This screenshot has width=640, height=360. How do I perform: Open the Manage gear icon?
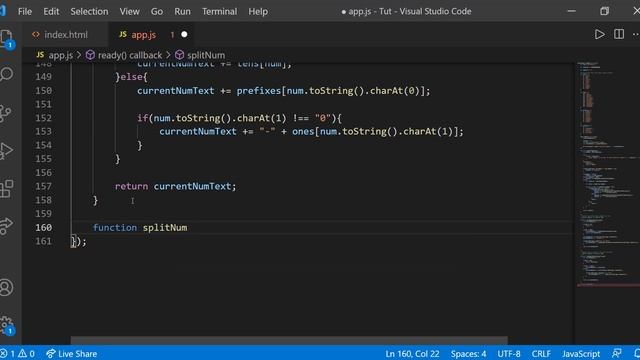[7, 325]
